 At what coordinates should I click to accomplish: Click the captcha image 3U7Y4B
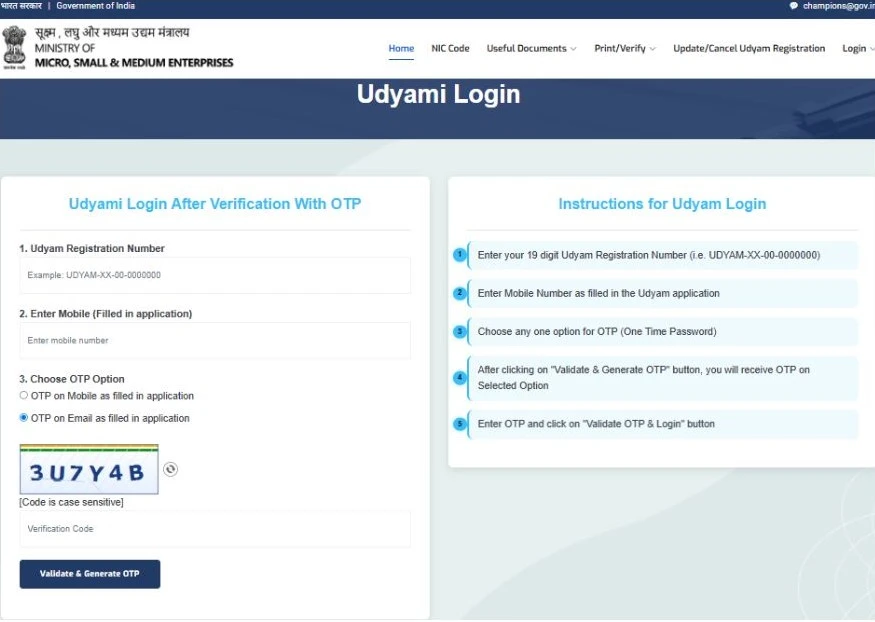(89, 470)
